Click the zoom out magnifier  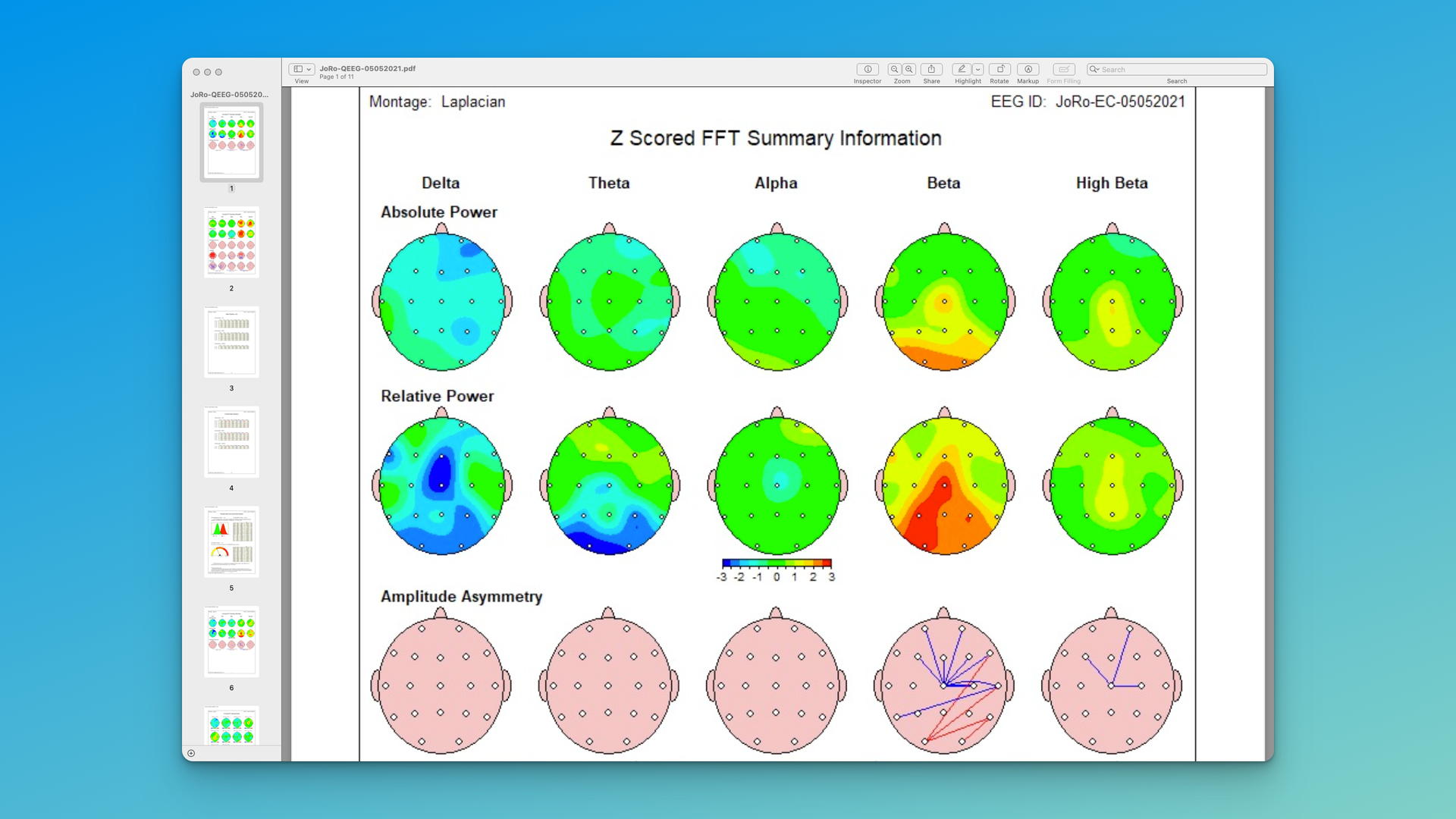click(x=895, y=69)
